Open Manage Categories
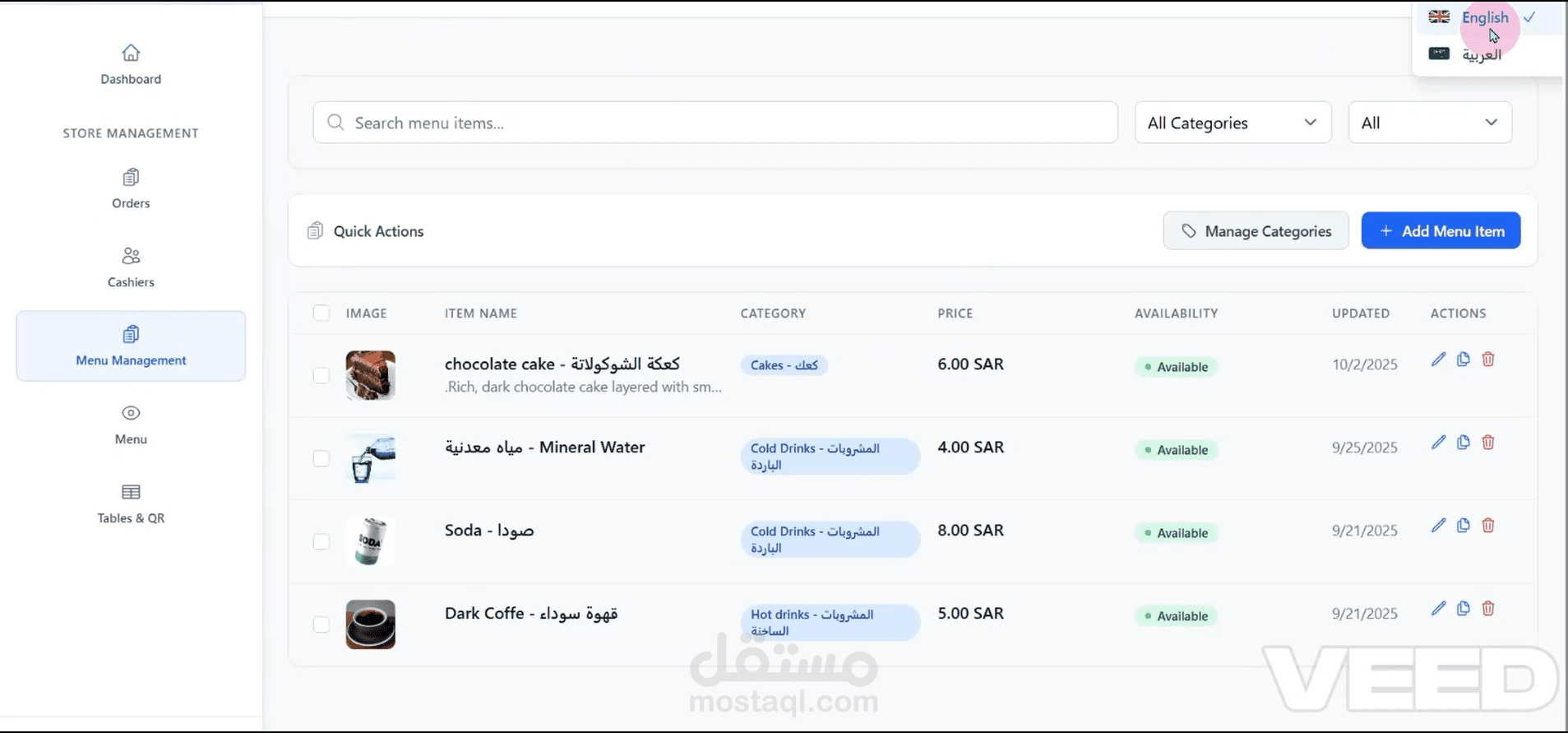This screenshot has width=1568, height=733. (1256, 231)
